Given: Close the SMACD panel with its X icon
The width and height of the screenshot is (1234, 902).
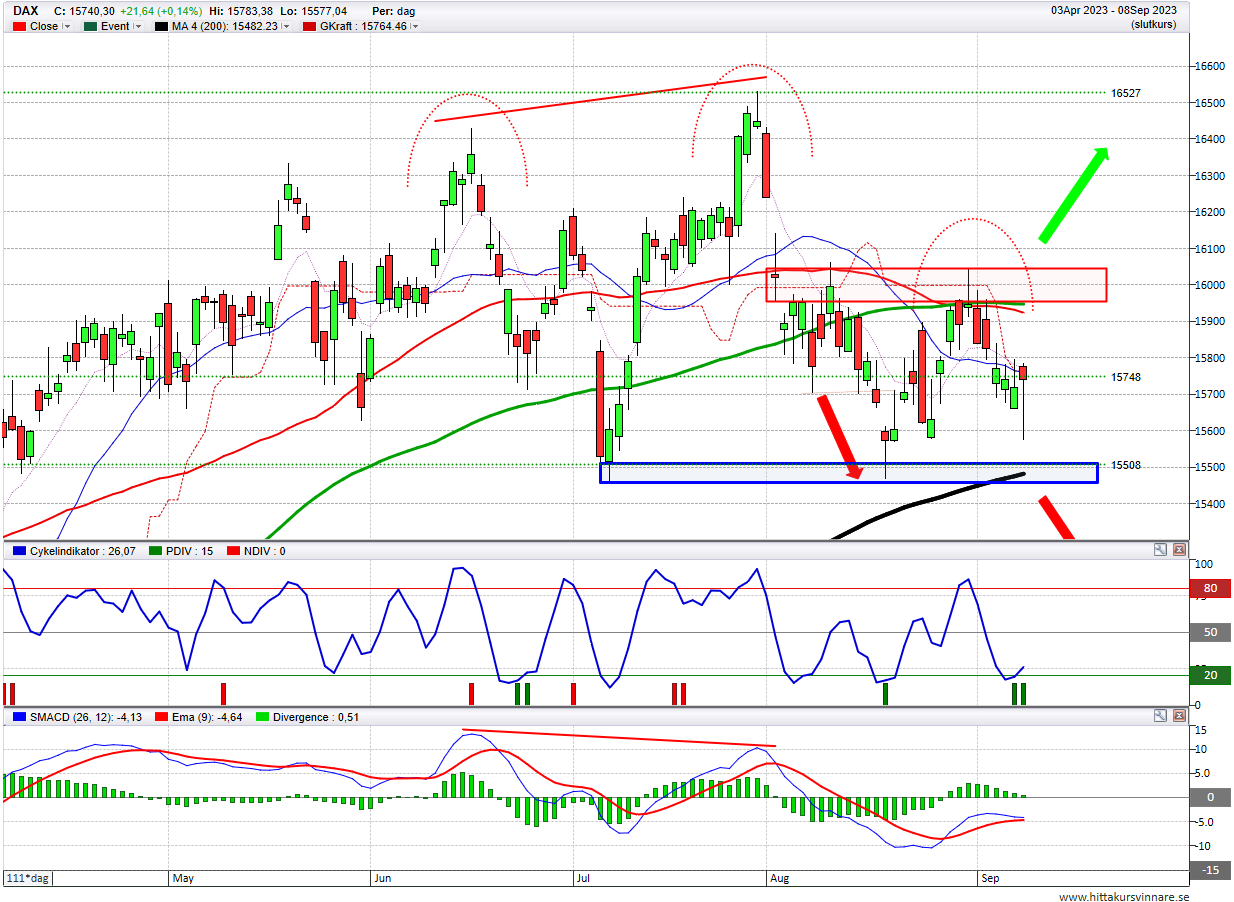Looking at the screenshot, I should 1180,716.
